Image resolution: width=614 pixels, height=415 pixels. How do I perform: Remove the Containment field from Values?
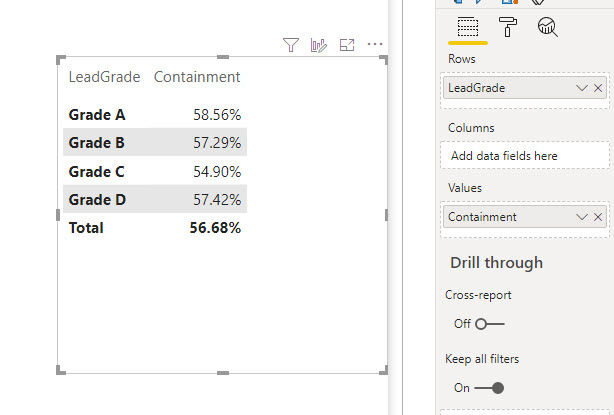point(598,217)
